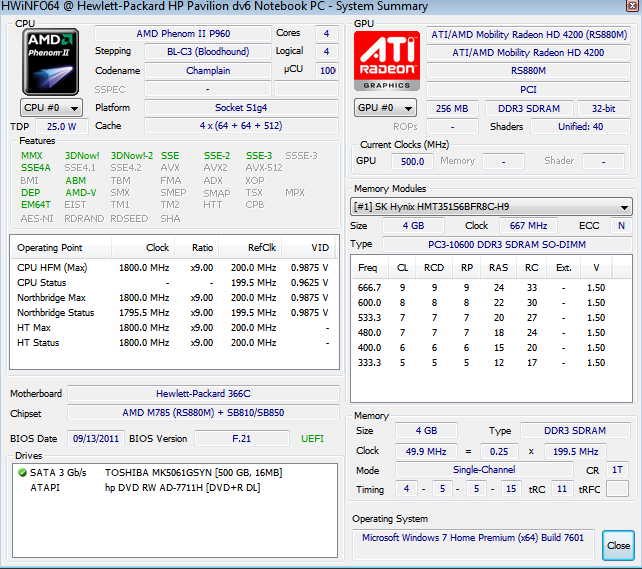The image size is (642, 569).
Task: Click the EM64T feature label
Action: pos(36,205)
